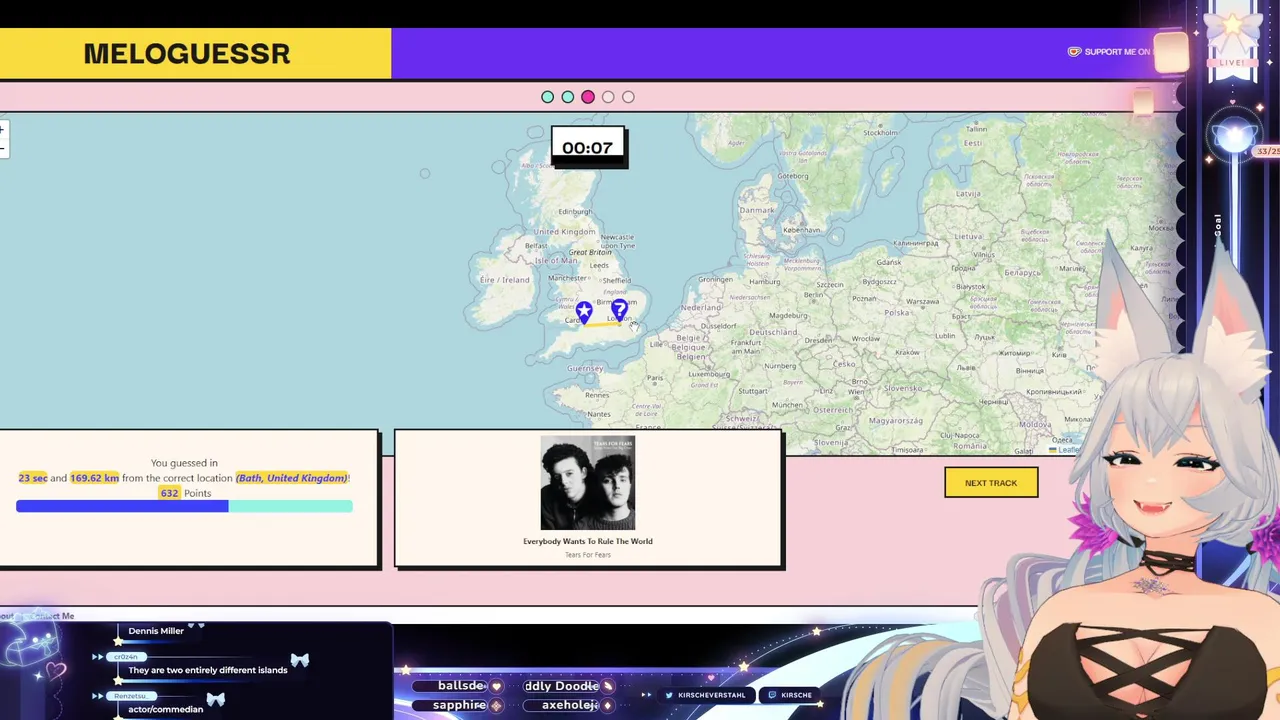This screenshot has width=1280, height=720.
Task: Click the song title Everybody Wants To Rule The World
Action: [x=588, y=541]
